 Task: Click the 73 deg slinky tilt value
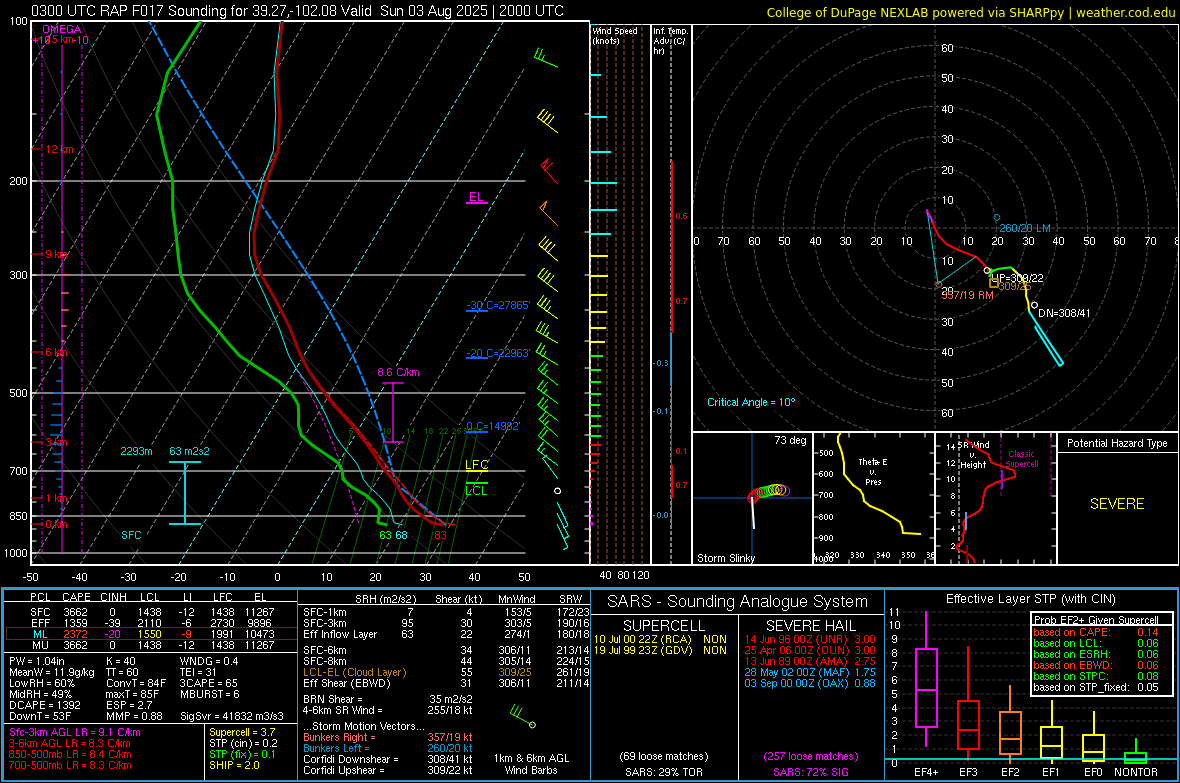coord(790,440)
